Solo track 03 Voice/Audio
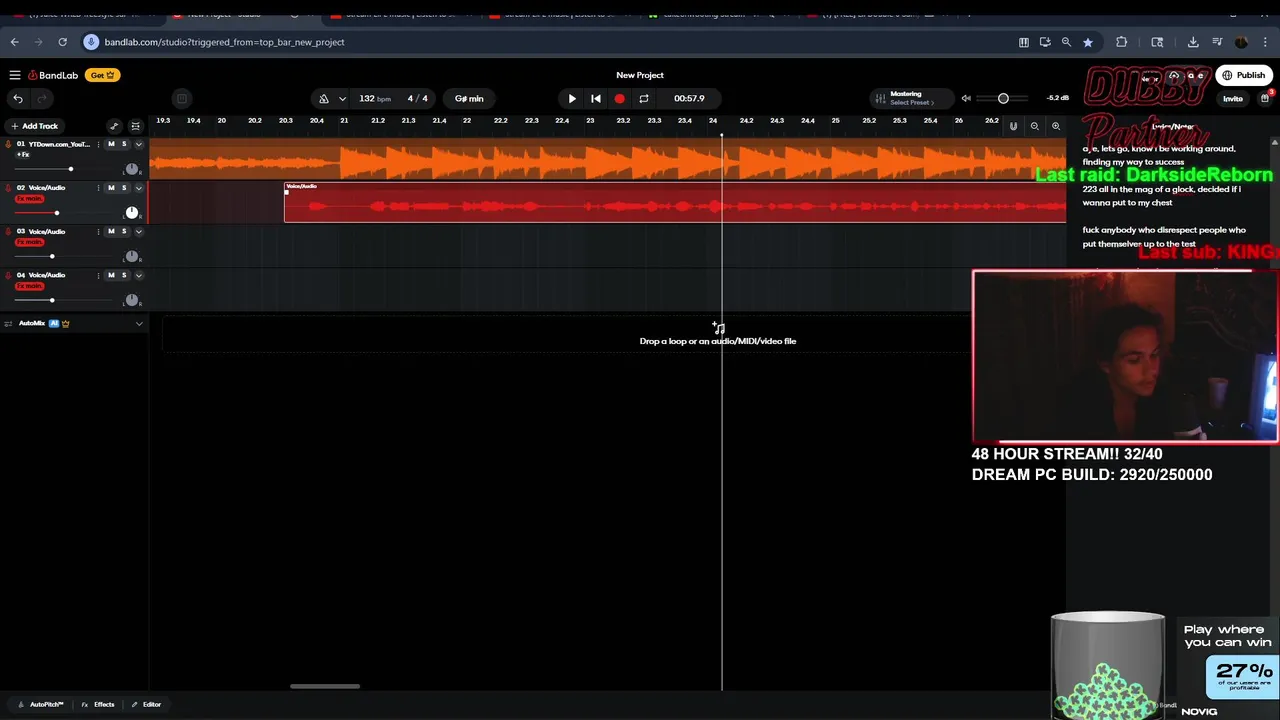 coord(124,231)
